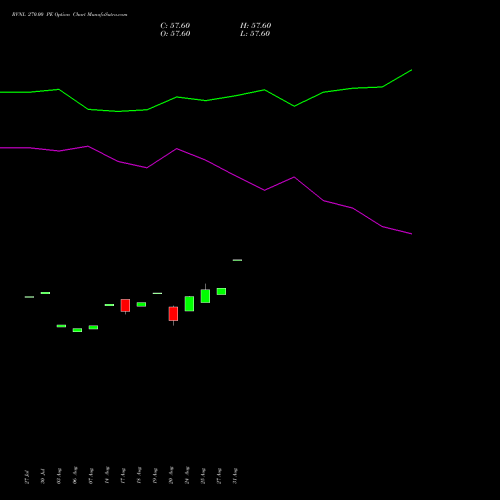
Task: Click the 31 Aug date label on axis
Action: [x=235, y=476]
